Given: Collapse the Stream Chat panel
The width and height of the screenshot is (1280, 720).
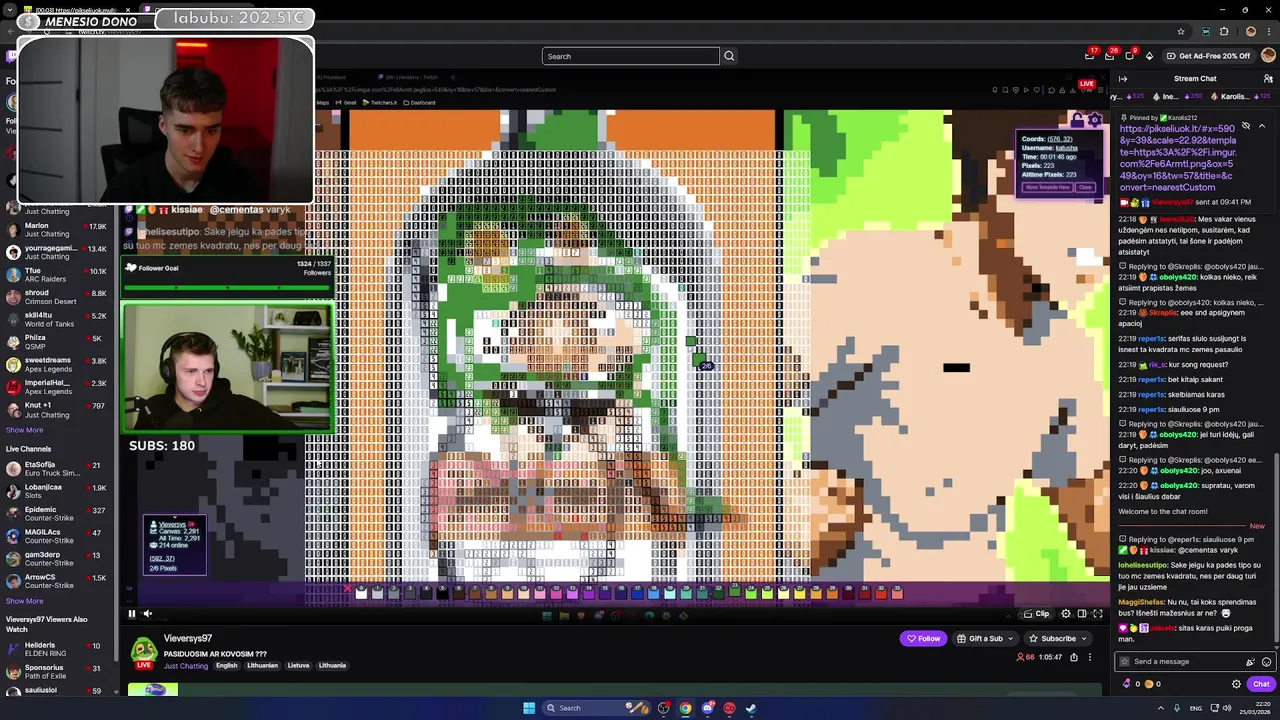Looking at the screenshot, I should [1123, 79].
